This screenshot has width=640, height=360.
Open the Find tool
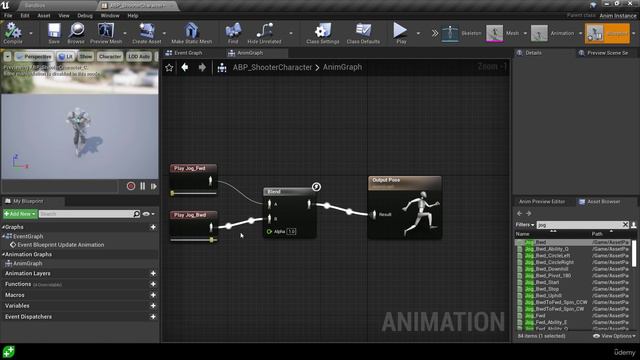pyautogui.click(x=233, y=33)
